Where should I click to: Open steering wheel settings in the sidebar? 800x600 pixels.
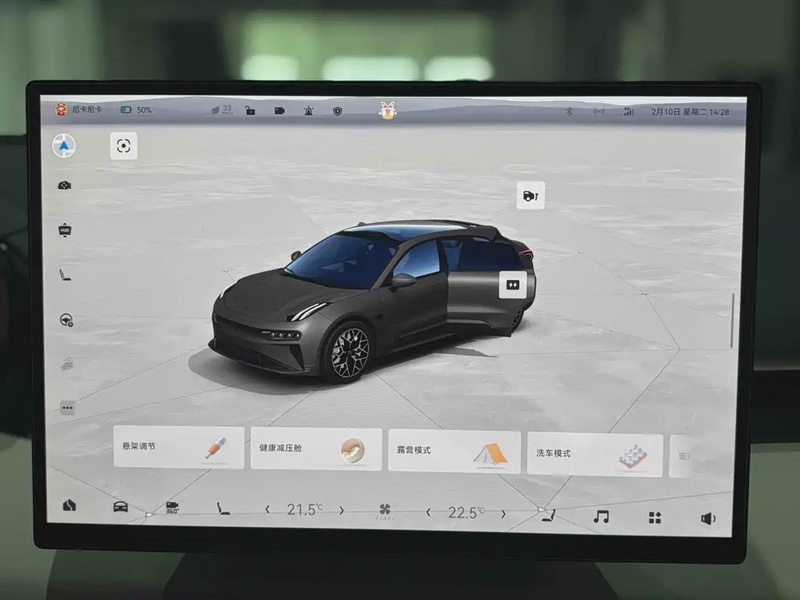(66, 320)
